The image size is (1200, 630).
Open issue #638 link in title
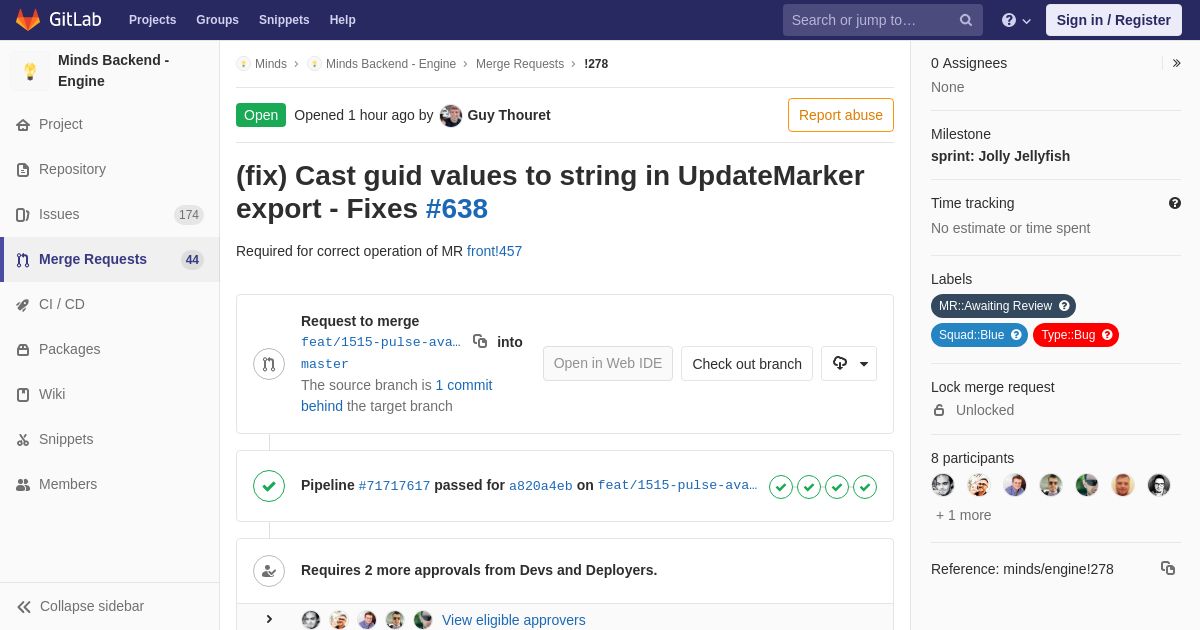point(457,208)
